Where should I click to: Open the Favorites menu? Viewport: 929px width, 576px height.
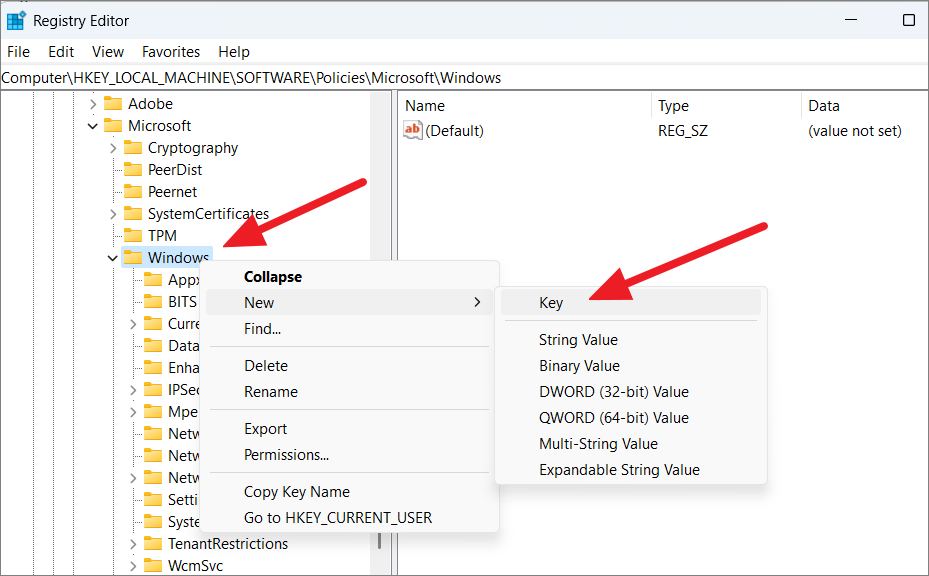(x=171, y=52)
